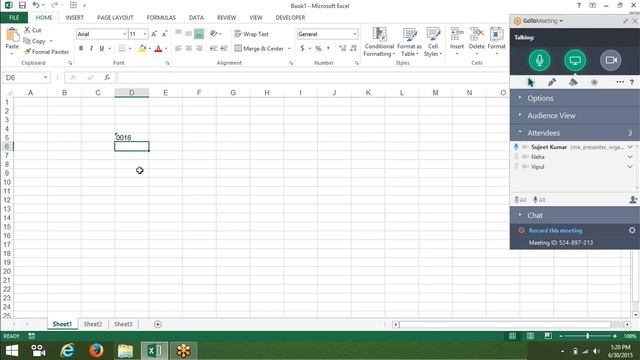This screenshot has height=360, width=640.
Task: Mute the GoToMeeting microphone button
Action: pyautogui.click(x=539, y=60)
